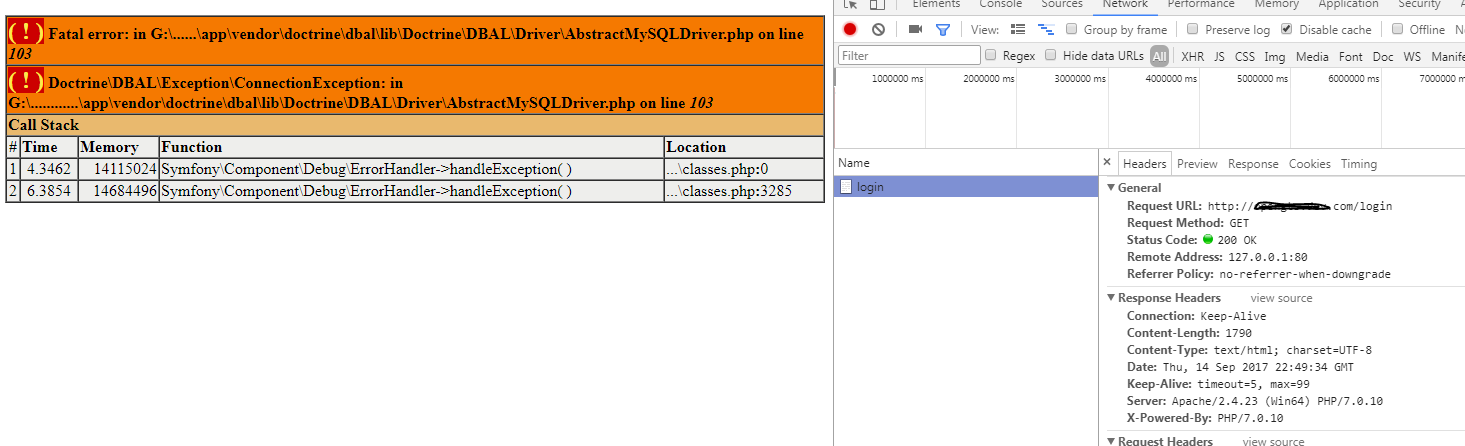
Task: Click the Memory value 14115024 cell
Action: click(119, 169)
